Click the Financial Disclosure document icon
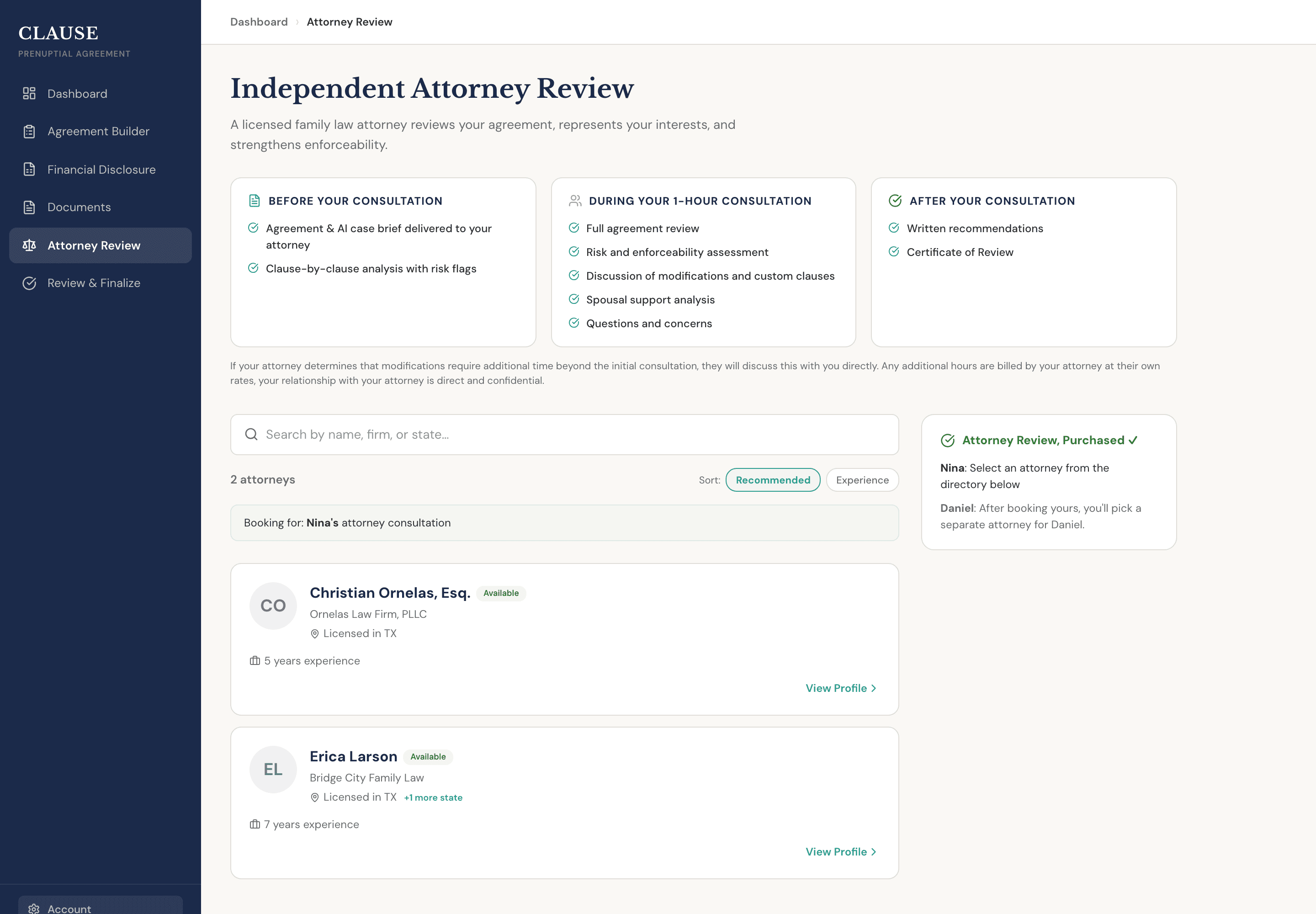 [x=29, y=170]
